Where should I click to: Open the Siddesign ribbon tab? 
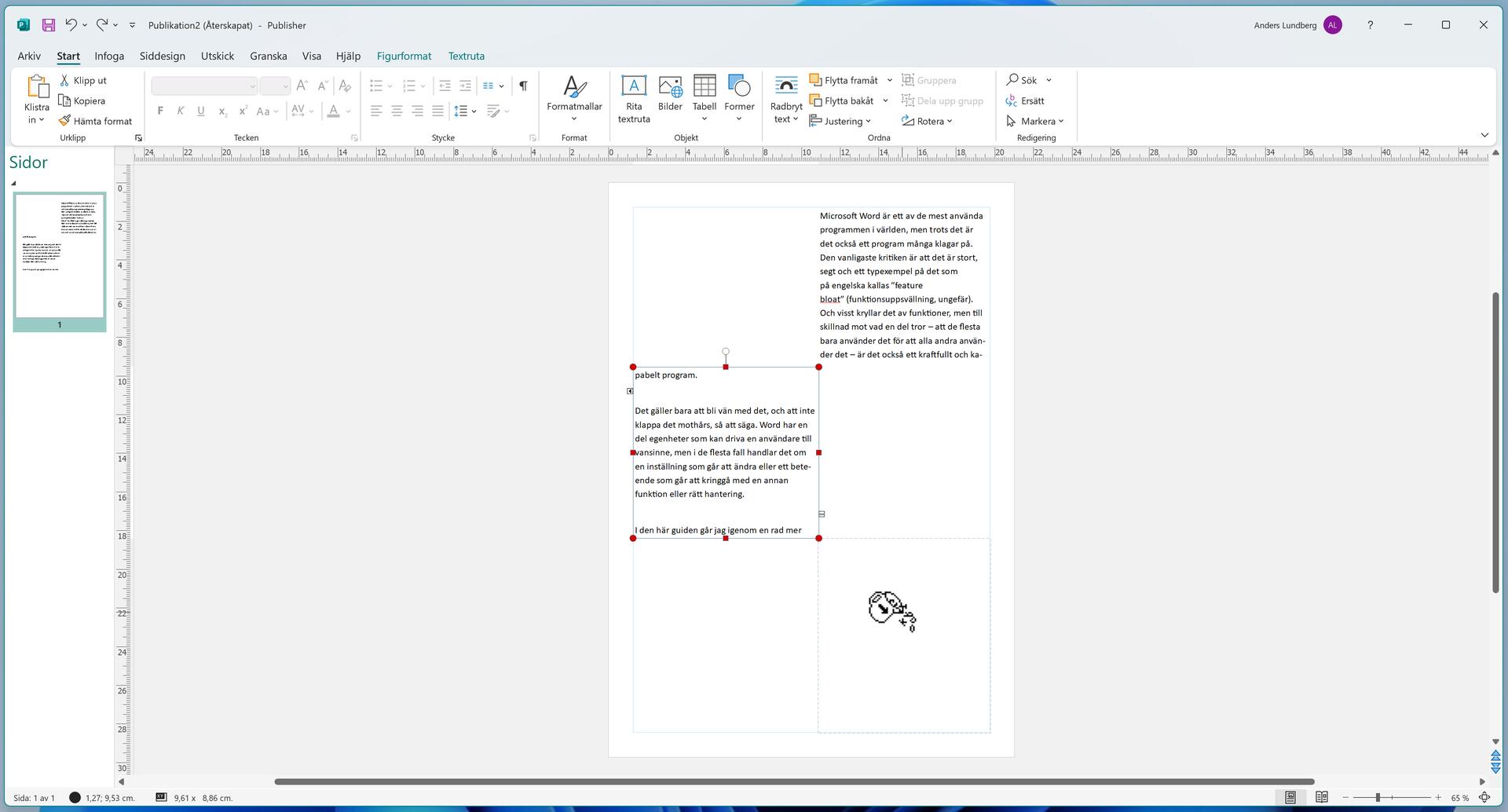[x=162, y=56]
